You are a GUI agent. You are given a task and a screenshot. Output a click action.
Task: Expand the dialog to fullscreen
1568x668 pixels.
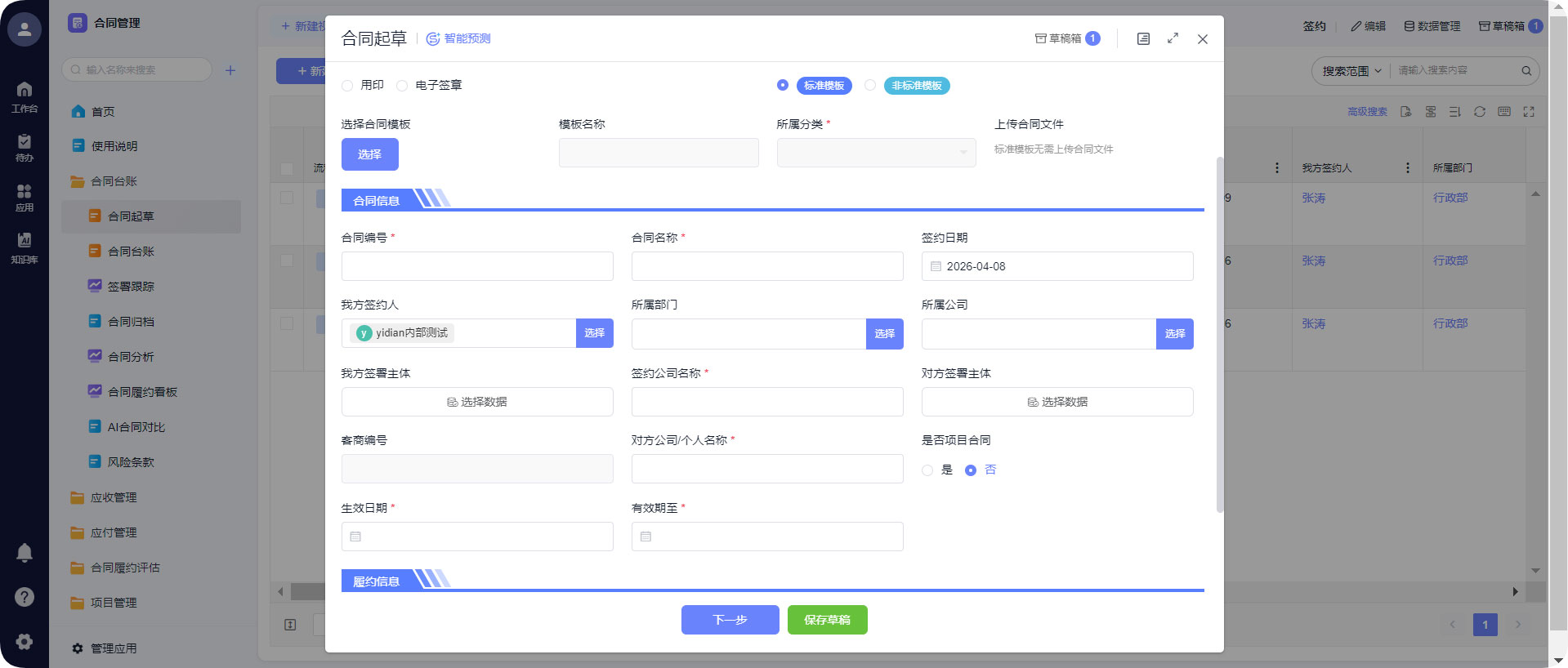pos(1173,38)
